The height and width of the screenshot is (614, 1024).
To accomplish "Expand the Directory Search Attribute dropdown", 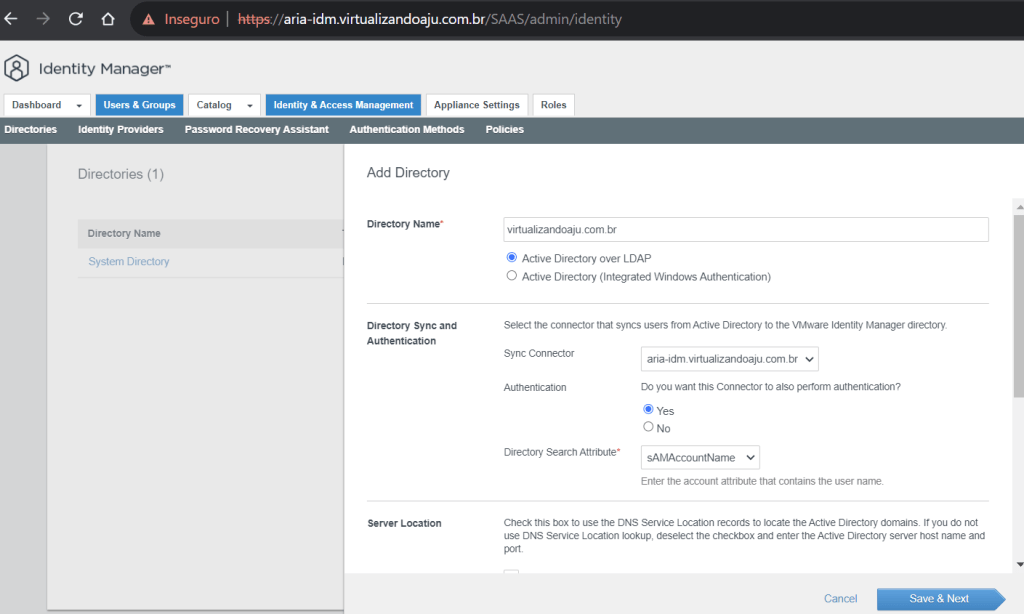I will pos(700,457).
